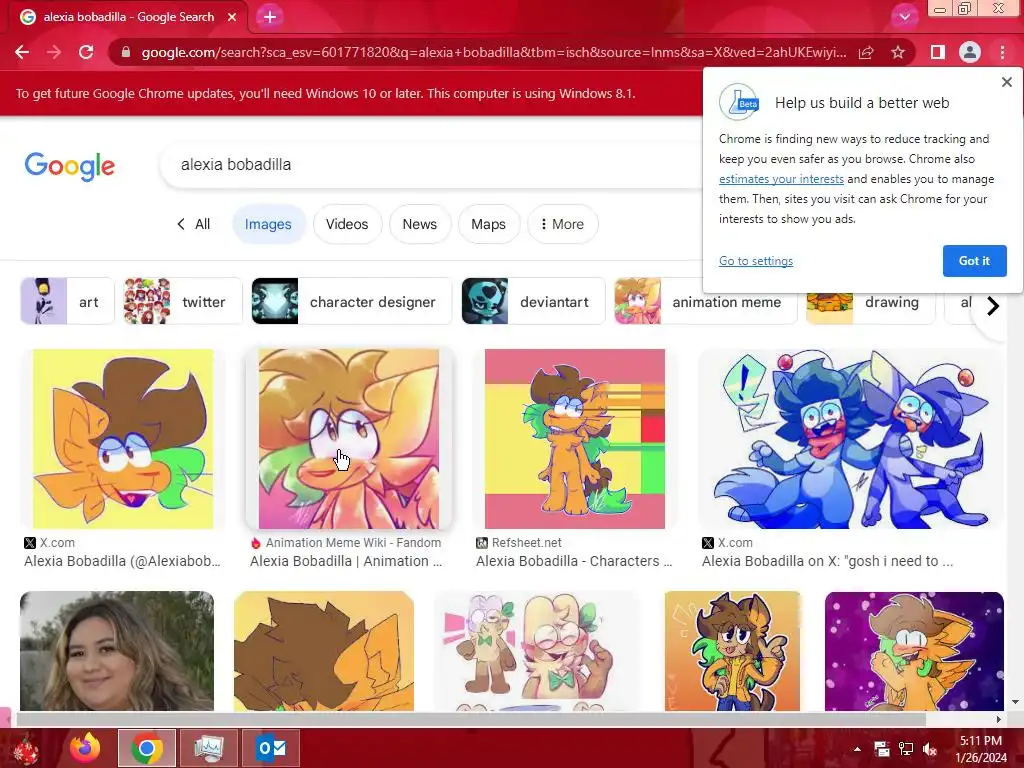Viewport: 1024px width, 768px height.
Task: Click Animation Meme Wiki - Fandom source
Action: point(353,543)
